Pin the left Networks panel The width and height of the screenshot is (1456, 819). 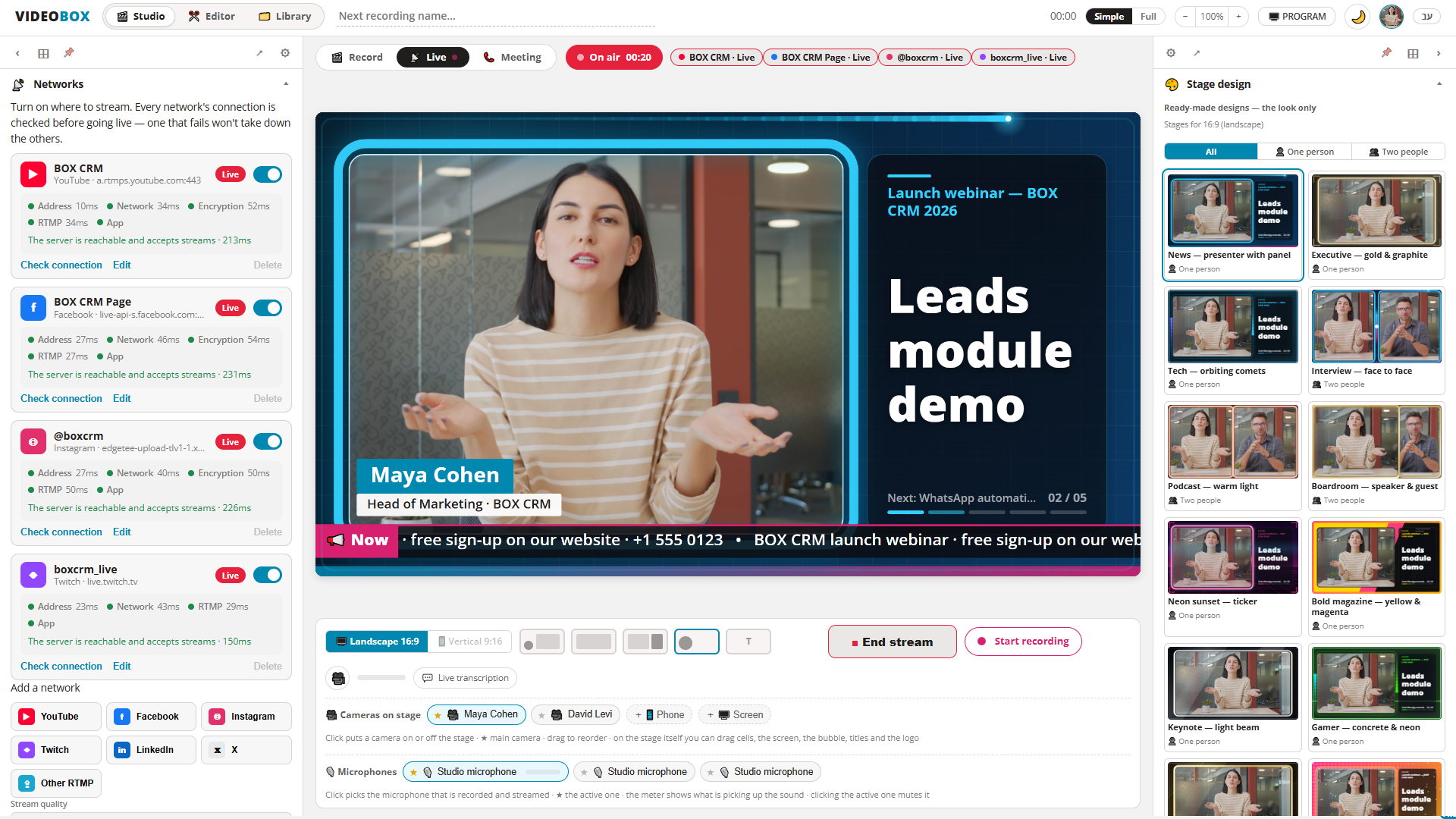pos(69,53)
